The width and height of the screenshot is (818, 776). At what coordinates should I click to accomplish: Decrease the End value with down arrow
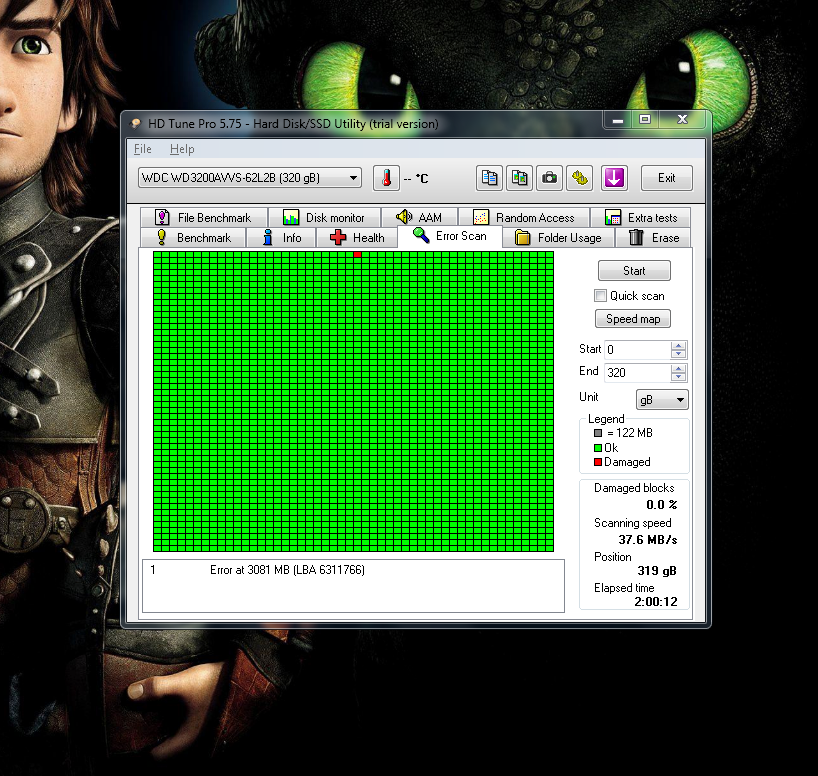pos(678,377)
